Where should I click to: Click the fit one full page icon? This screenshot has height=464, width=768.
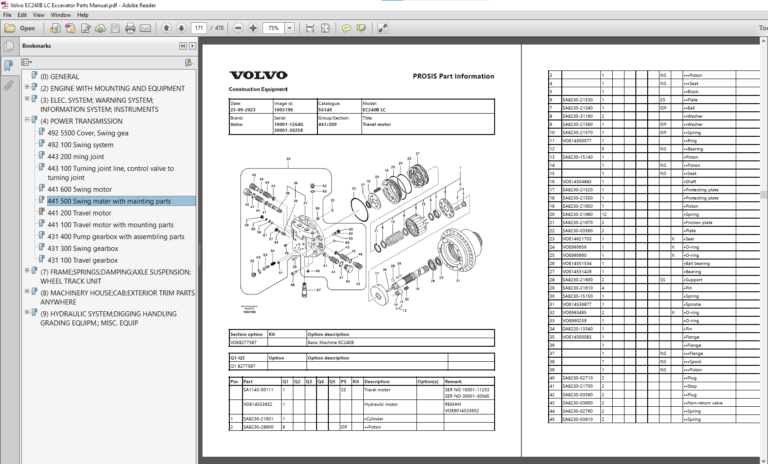[325, 28]
